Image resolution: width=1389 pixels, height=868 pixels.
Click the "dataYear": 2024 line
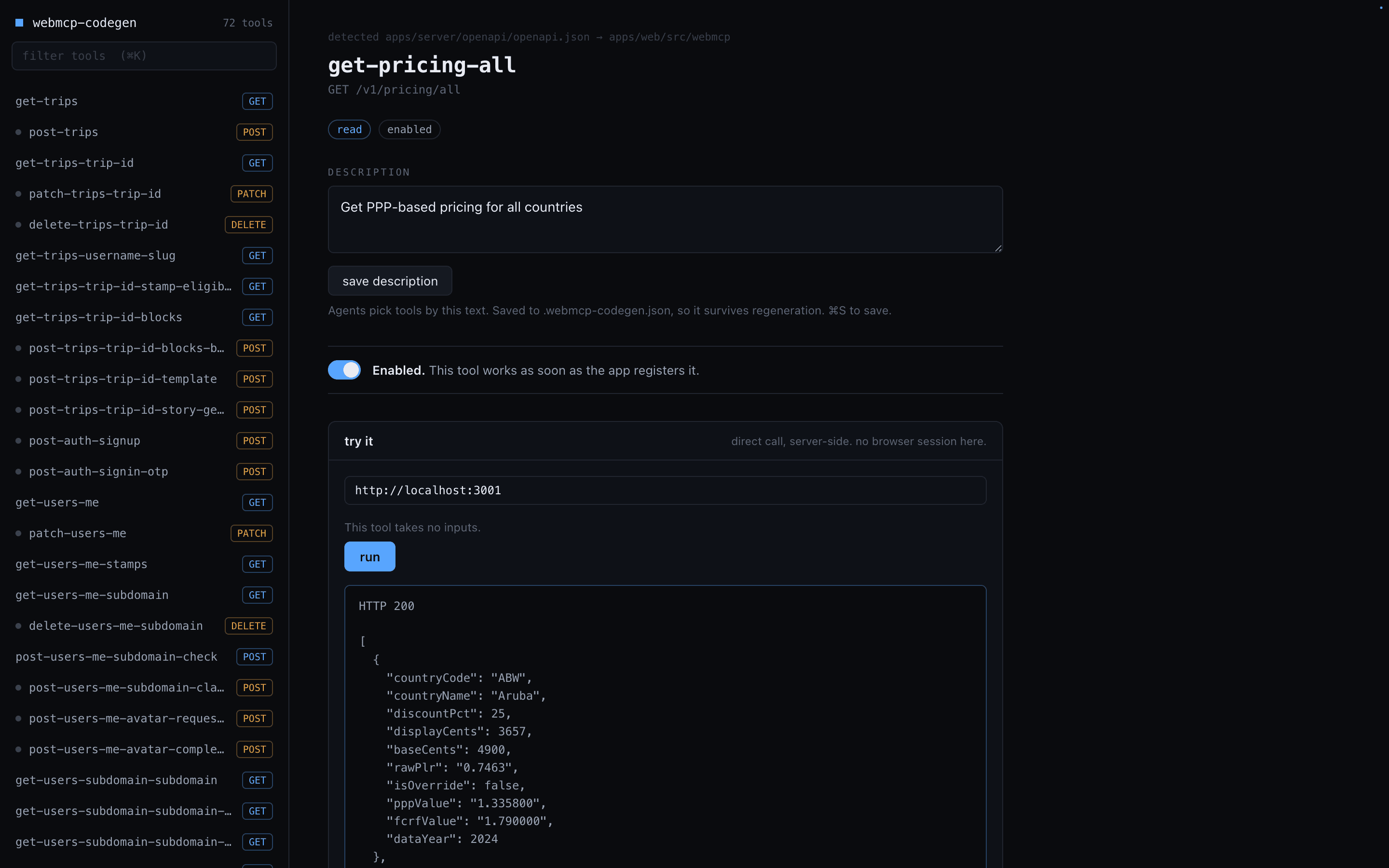pos(442,839)
